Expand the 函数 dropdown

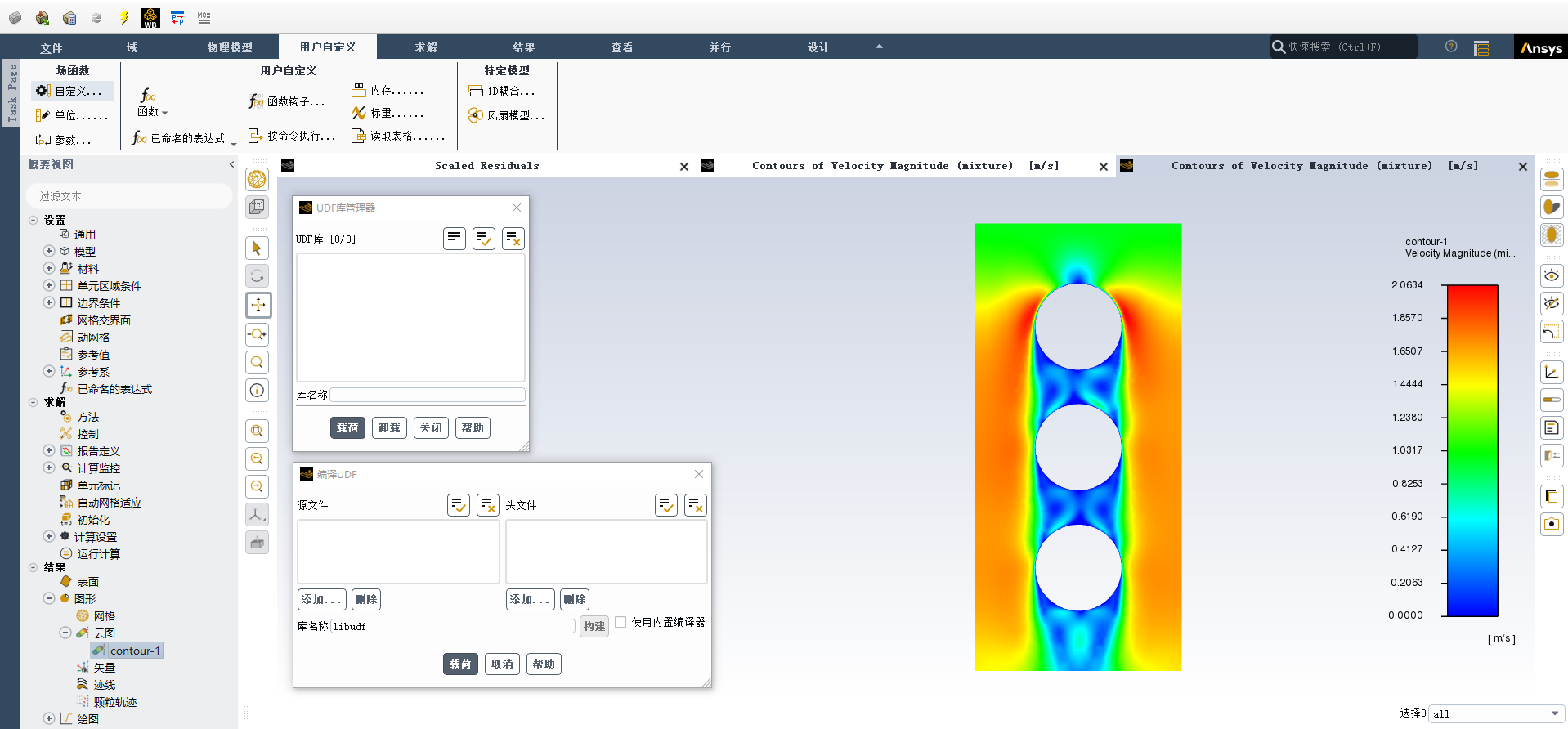[153, 102]
